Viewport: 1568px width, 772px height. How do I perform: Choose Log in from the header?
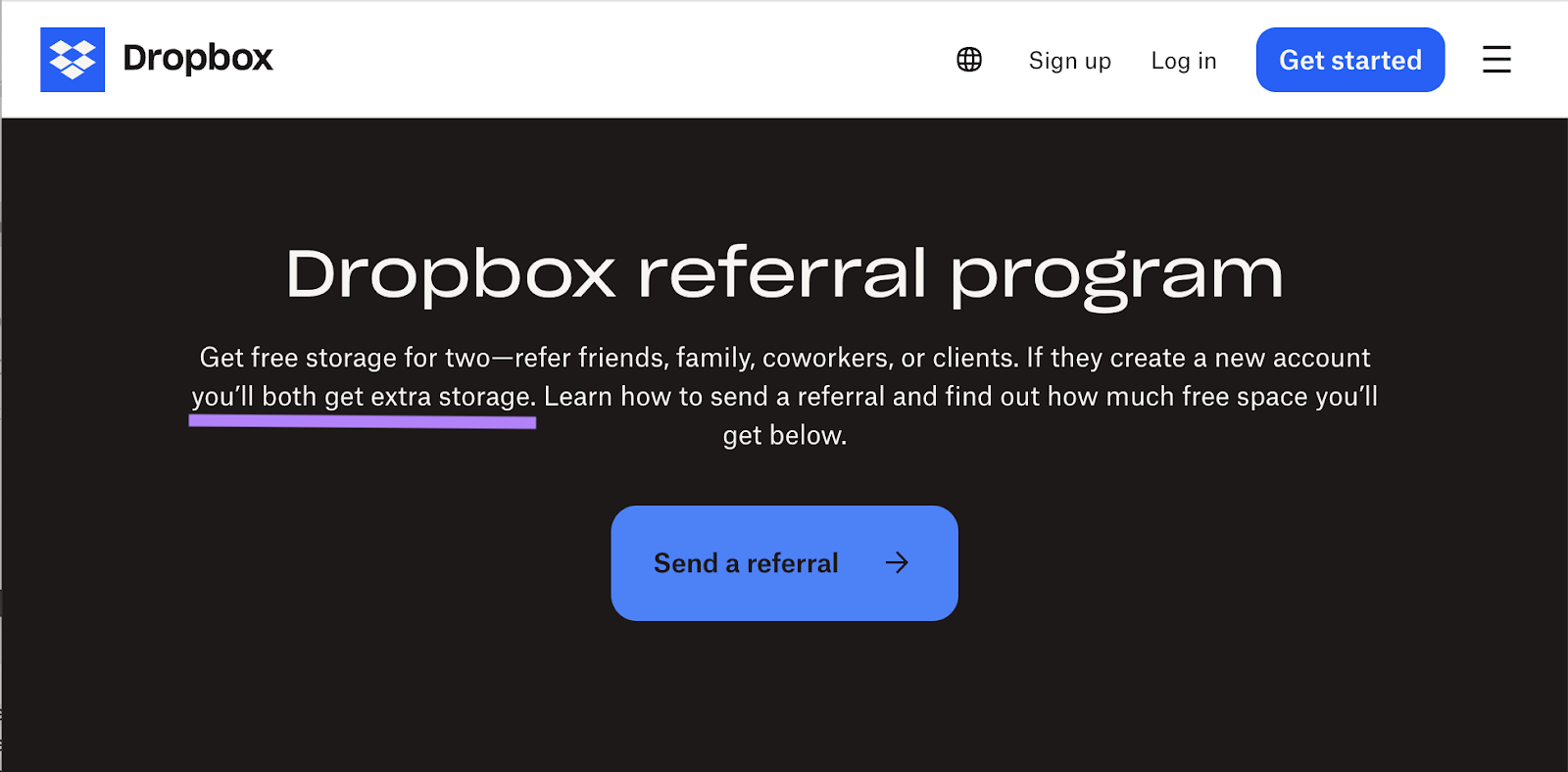1183,60
